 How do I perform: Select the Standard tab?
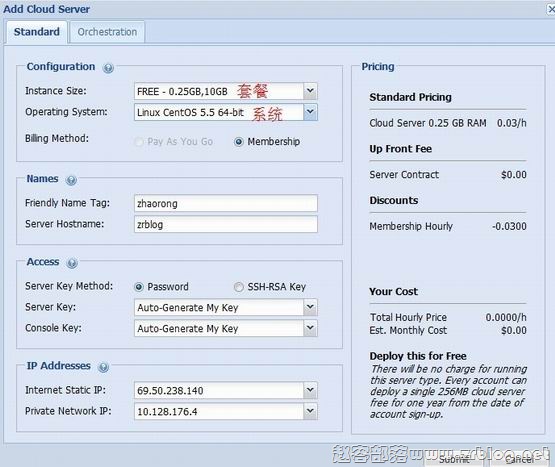tap(37, 32)
